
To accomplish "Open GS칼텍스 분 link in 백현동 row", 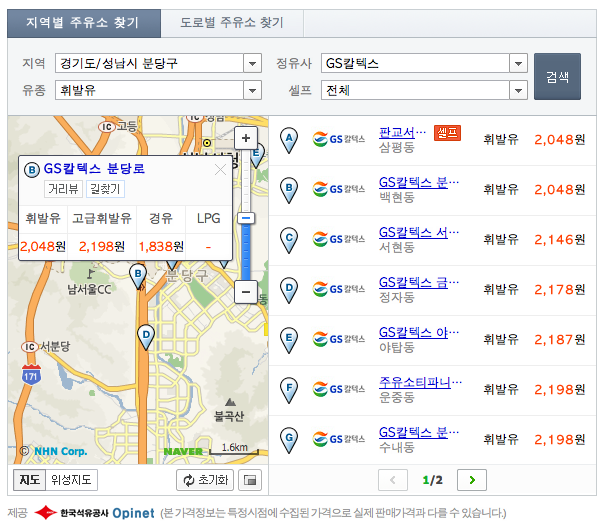I will [419, 183].
